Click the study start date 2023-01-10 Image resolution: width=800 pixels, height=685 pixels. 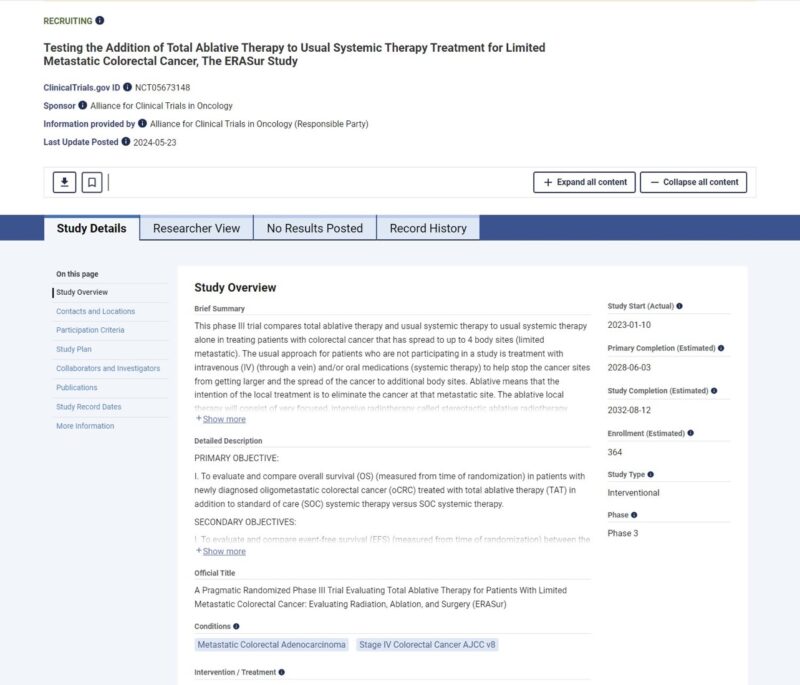[629, 325]
